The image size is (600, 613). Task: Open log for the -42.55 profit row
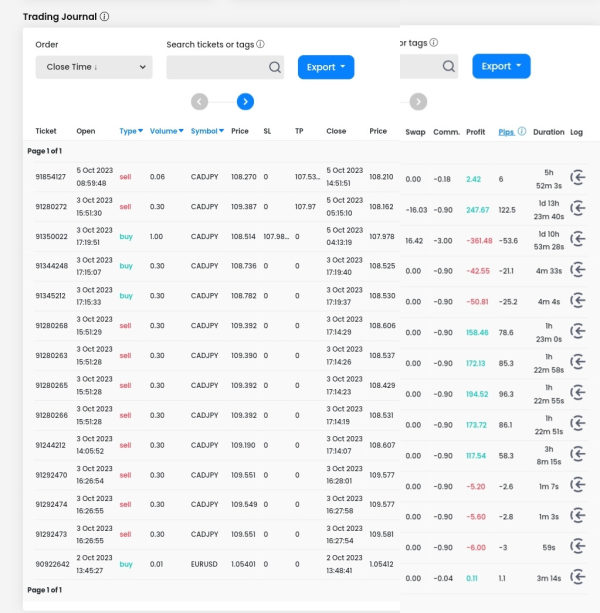[578, 270]
